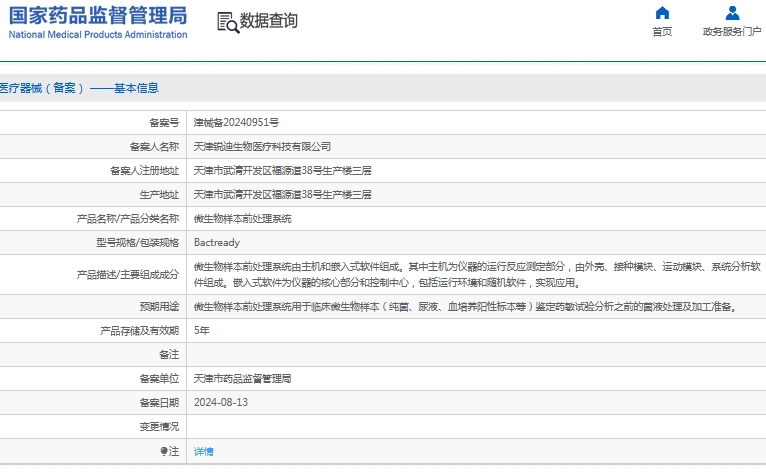Select filer name 天津锐迪生物医疗科技有限公司
This screenshot has height=473, width=766.
coord(262,147)
